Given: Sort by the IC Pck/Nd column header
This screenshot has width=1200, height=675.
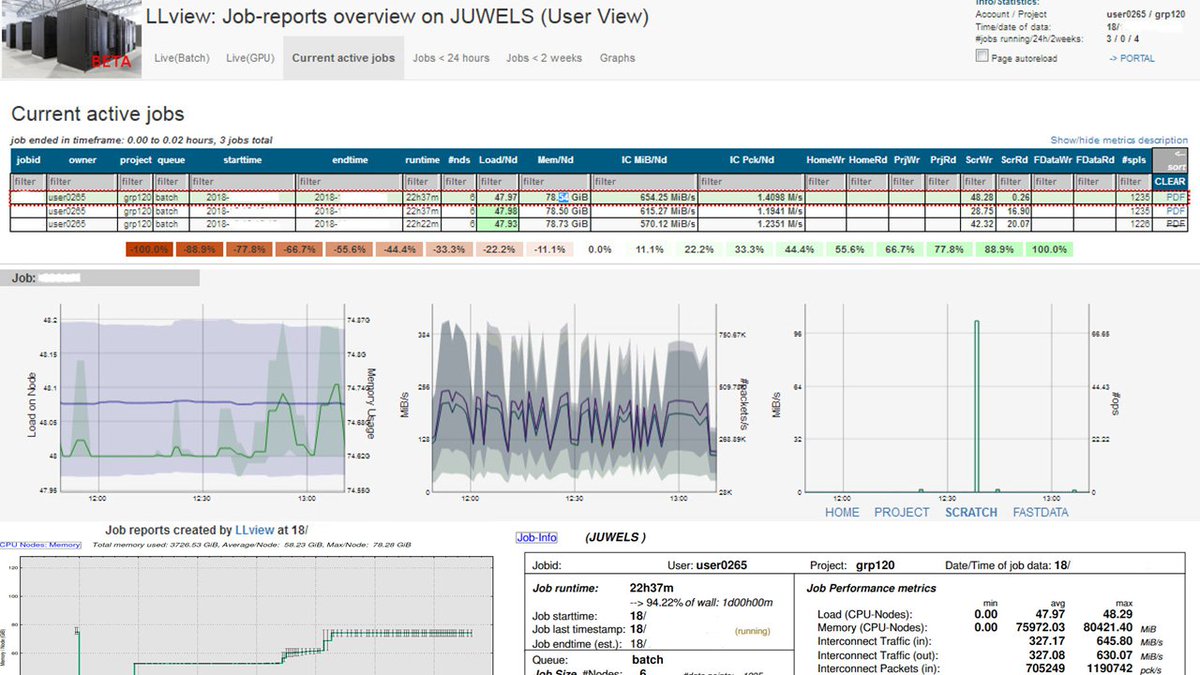Looking at the screenshot, I should 750,160.
